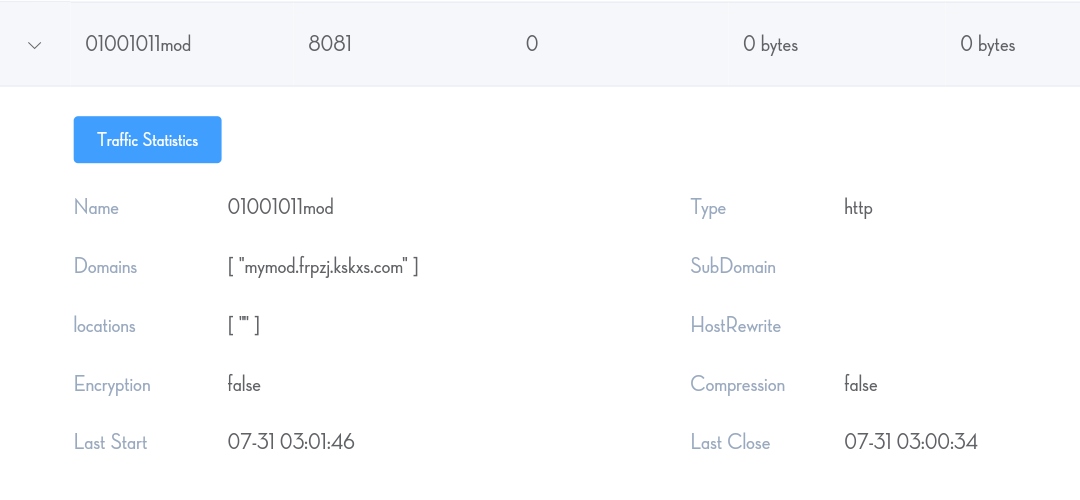
Task: Click port 8081 cell in the row
Action: click(x=330, y=45)
